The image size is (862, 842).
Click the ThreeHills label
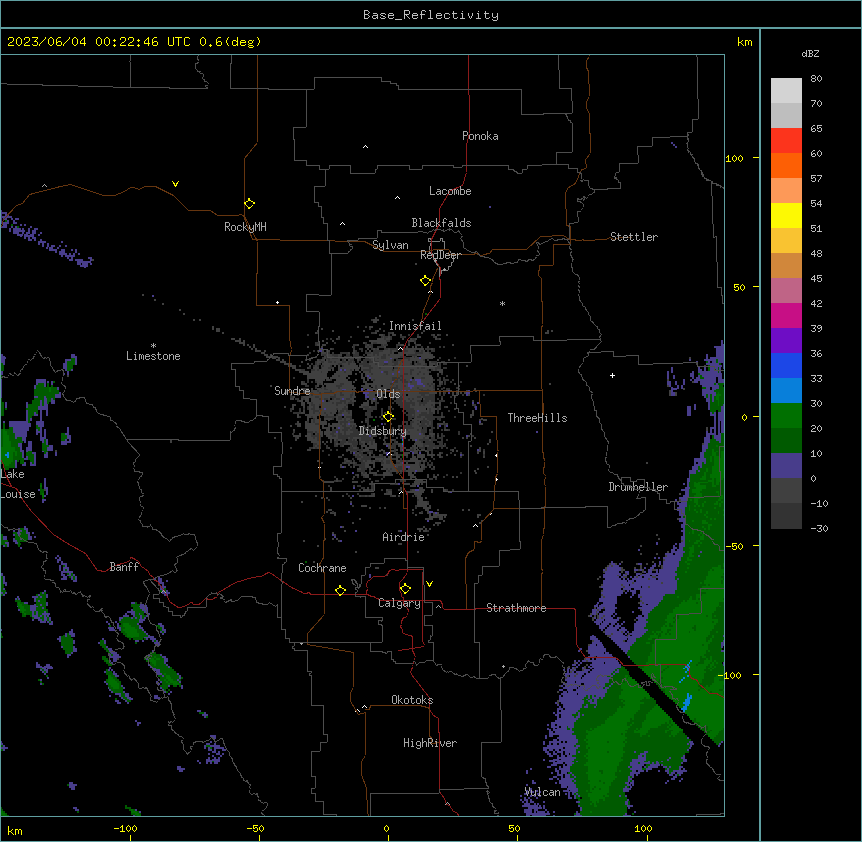point(537,418)
